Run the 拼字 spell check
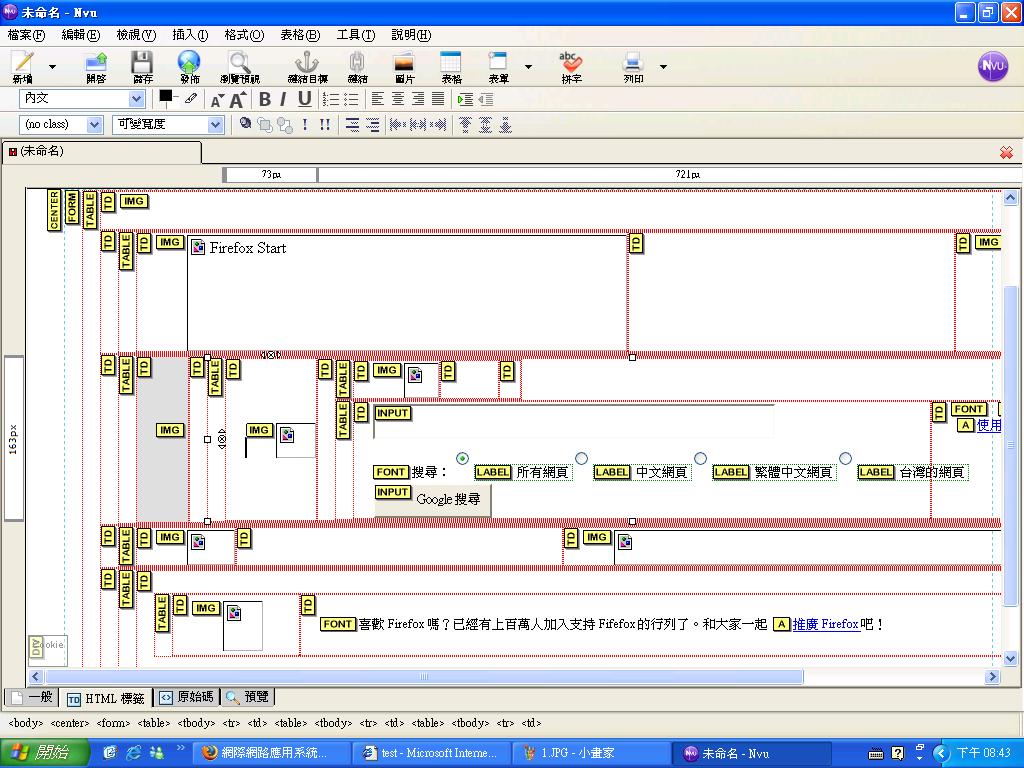The height and width of the screenshot is (768, 1024). click(x=571, y=67)
